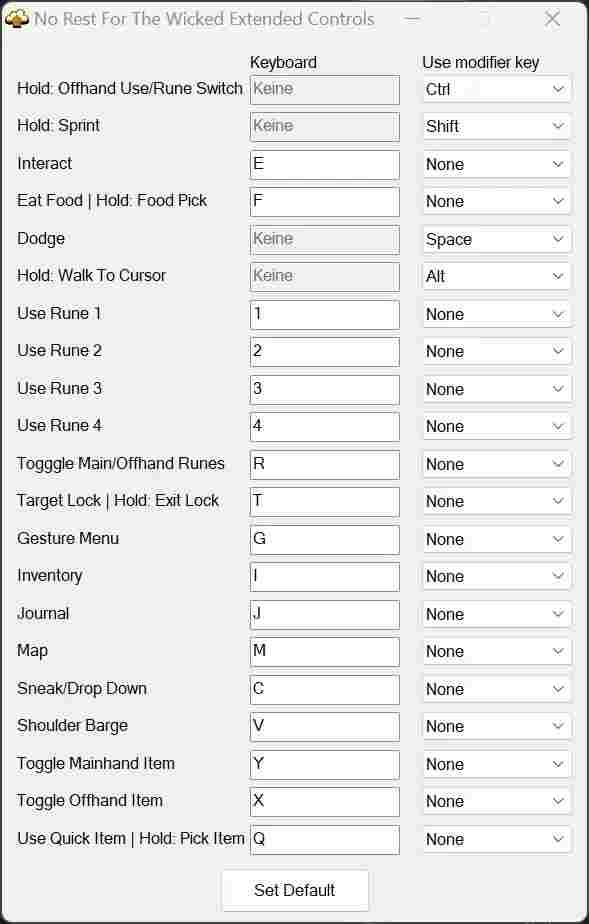Screen dimensions: 589x924
Task: Click the Use Quick Item key field
Action: point(325,840)
